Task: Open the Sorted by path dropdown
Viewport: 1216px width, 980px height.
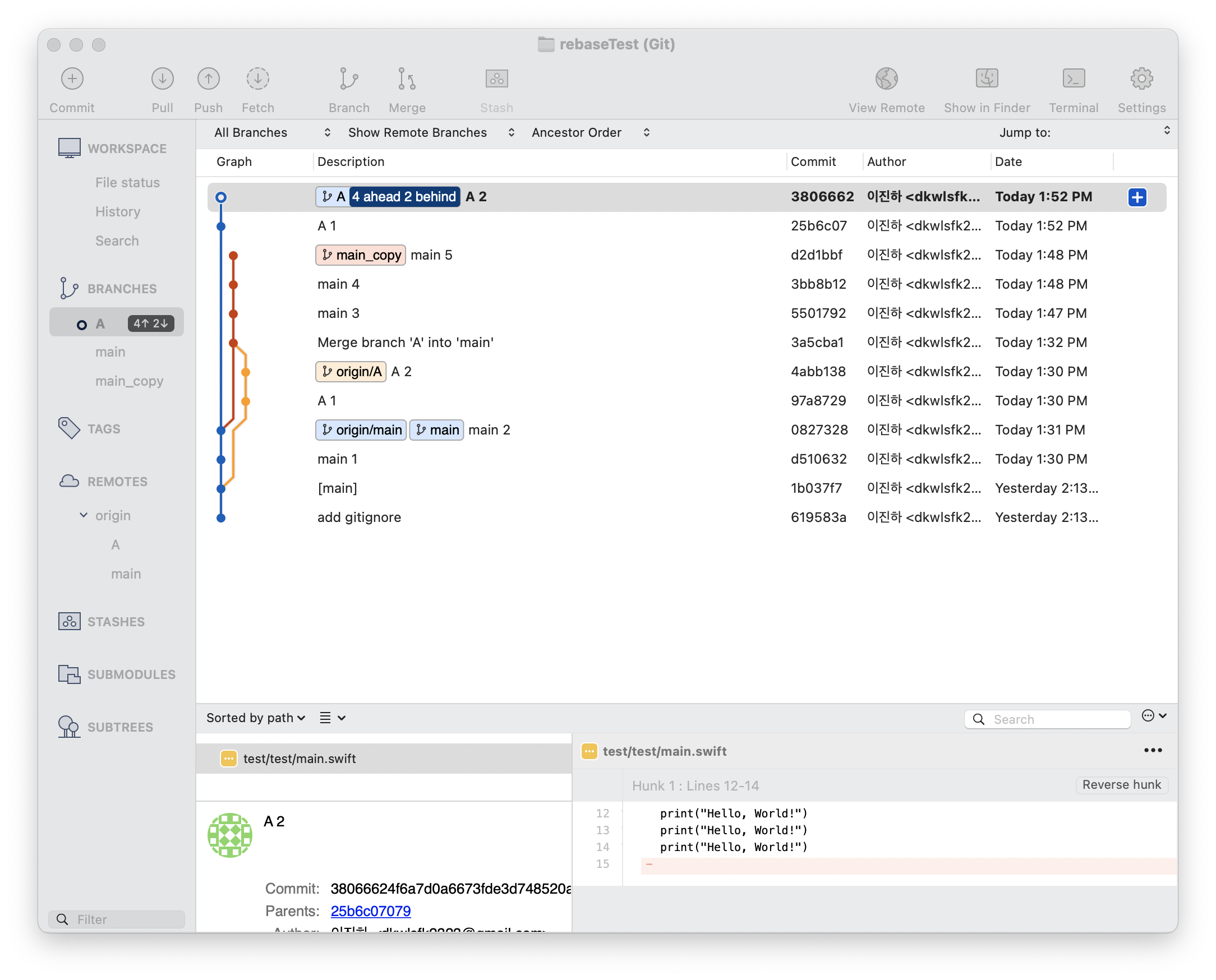Action: (255, 718)
